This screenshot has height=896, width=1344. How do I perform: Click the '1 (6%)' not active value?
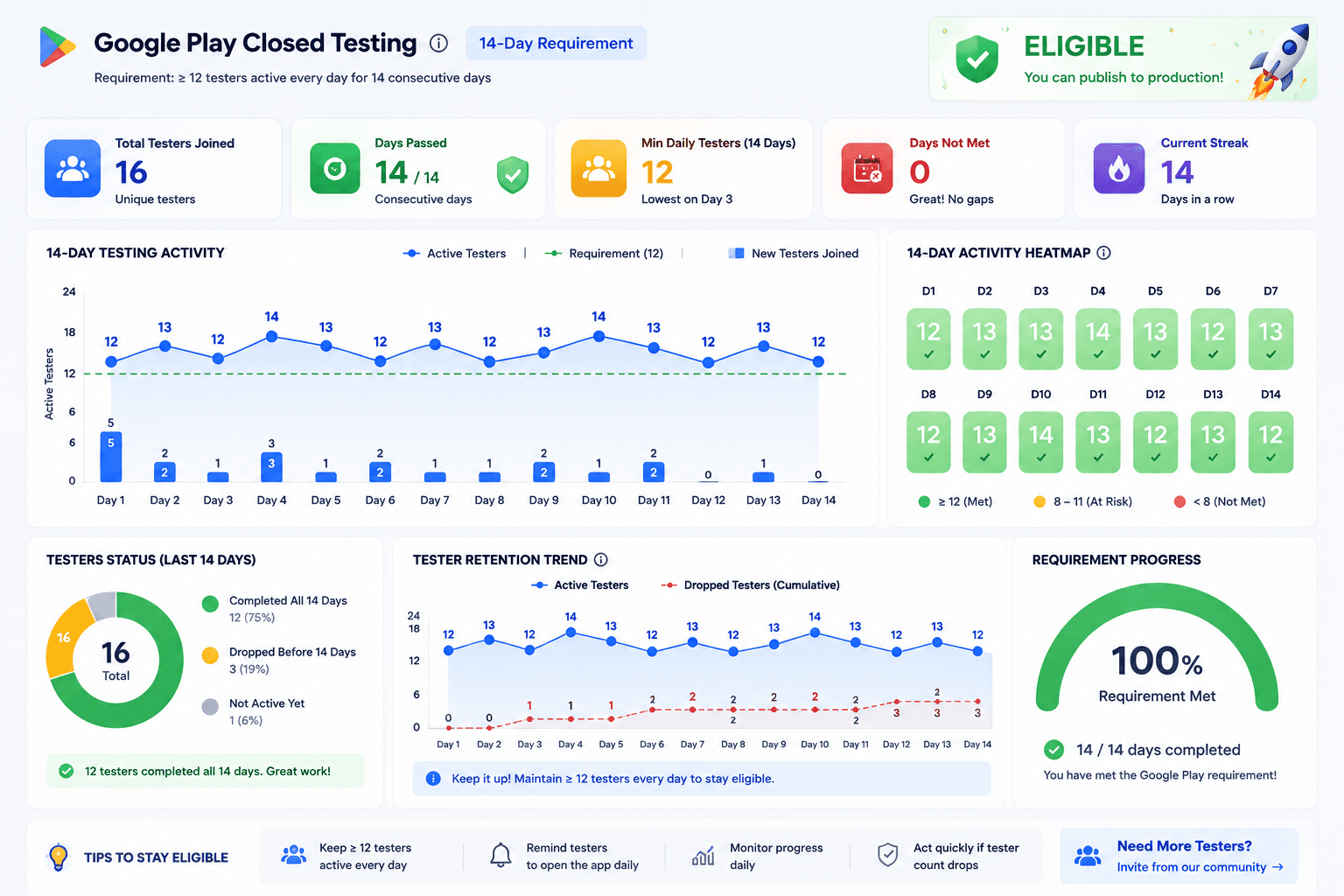coord(246,721)
